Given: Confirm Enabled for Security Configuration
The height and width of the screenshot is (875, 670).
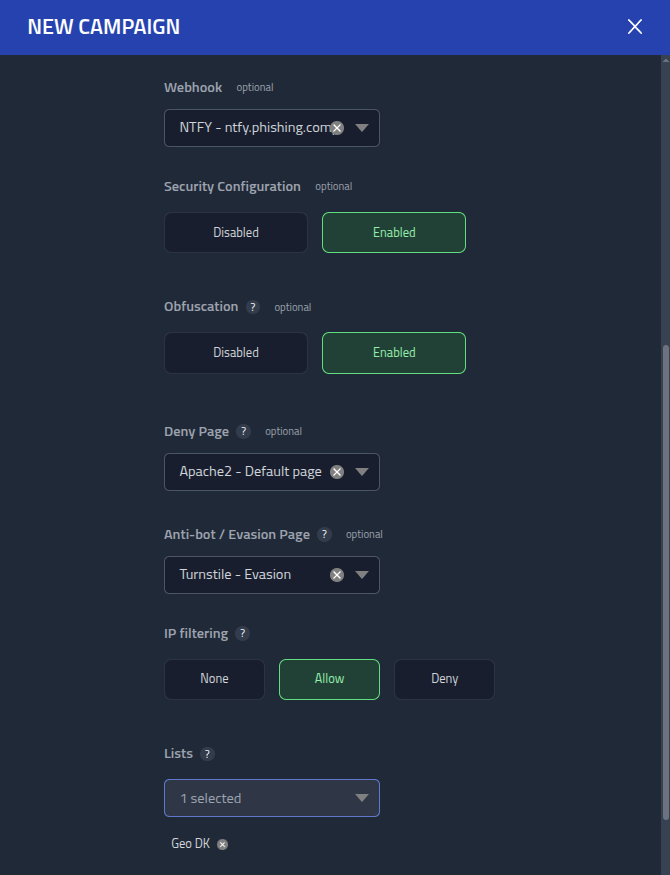Looking at the screenshot, I should pos(393,232).
